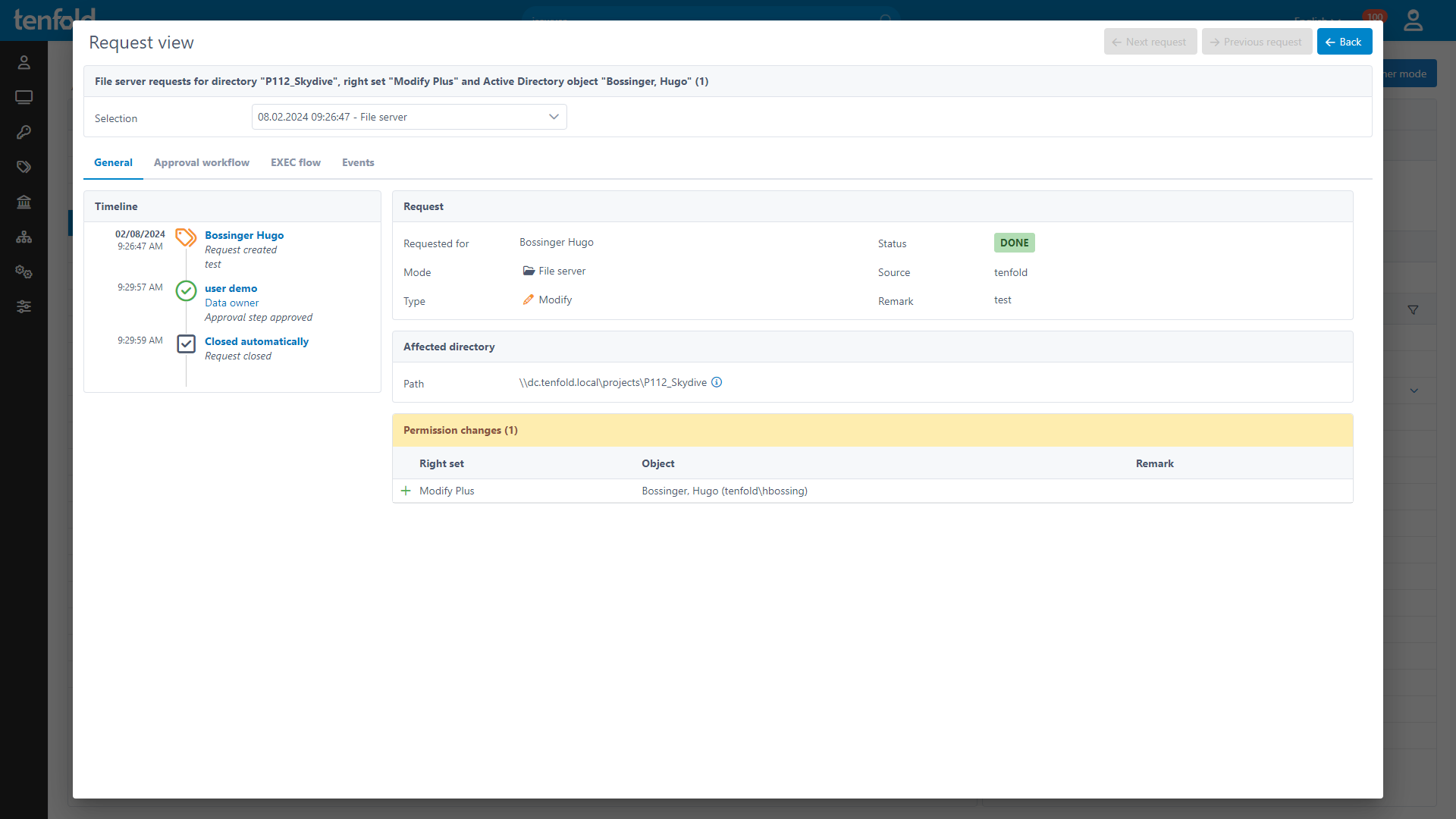This screenshot has height=819, width=1456.
Task: Open the person icon in left sidebar
Action: tap(24, 62)
